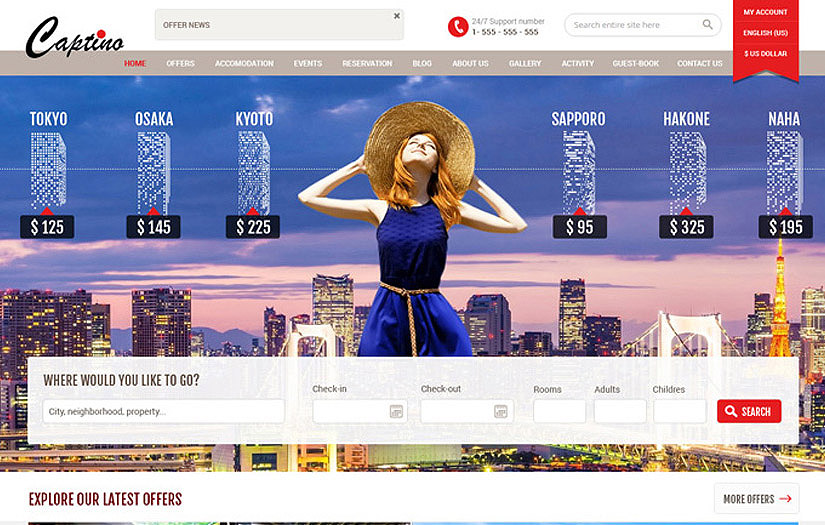Viewport: 825px width, 525px height.
Task: Click the magnifier icon in site search
Action: click(708, 25)
